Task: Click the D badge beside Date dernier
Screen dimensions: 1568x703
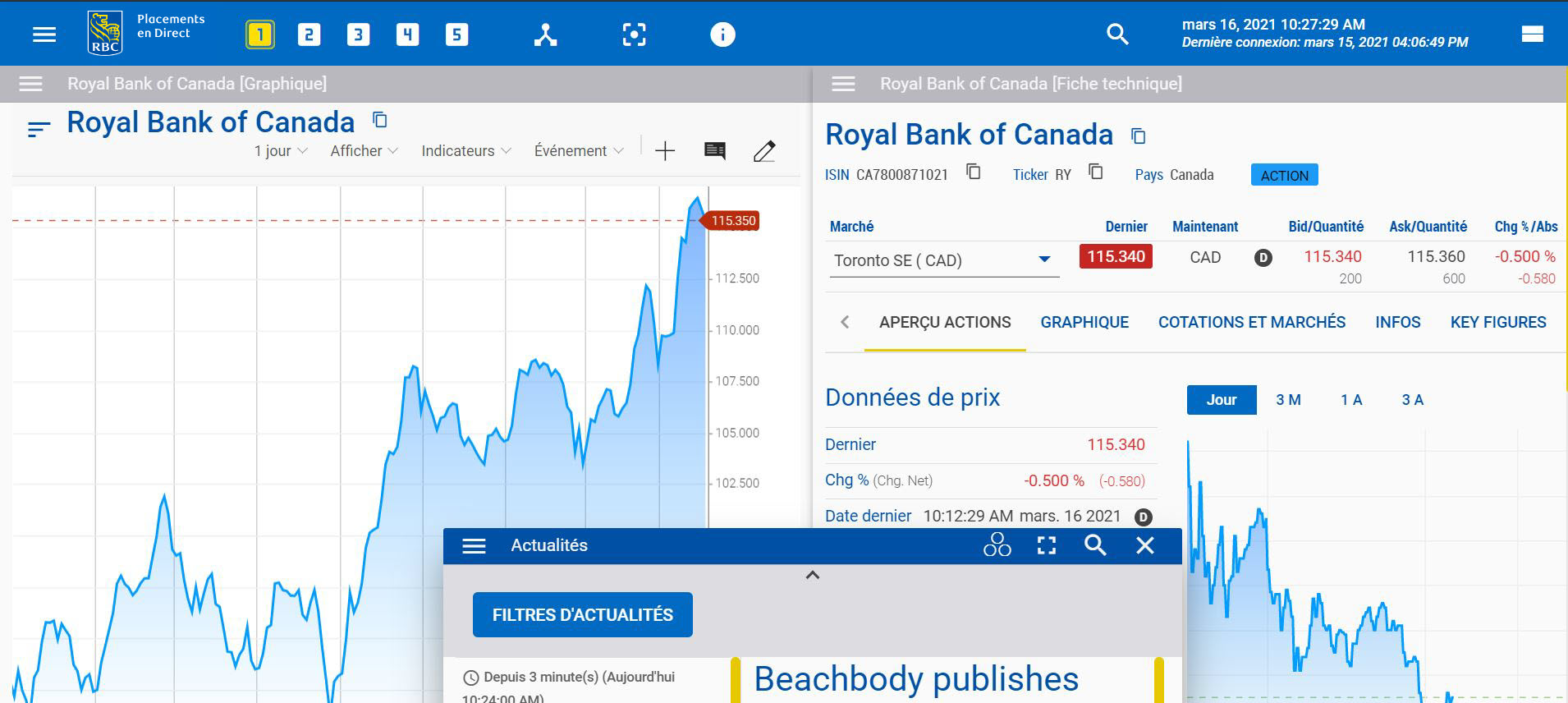Action: point(1143,517)
